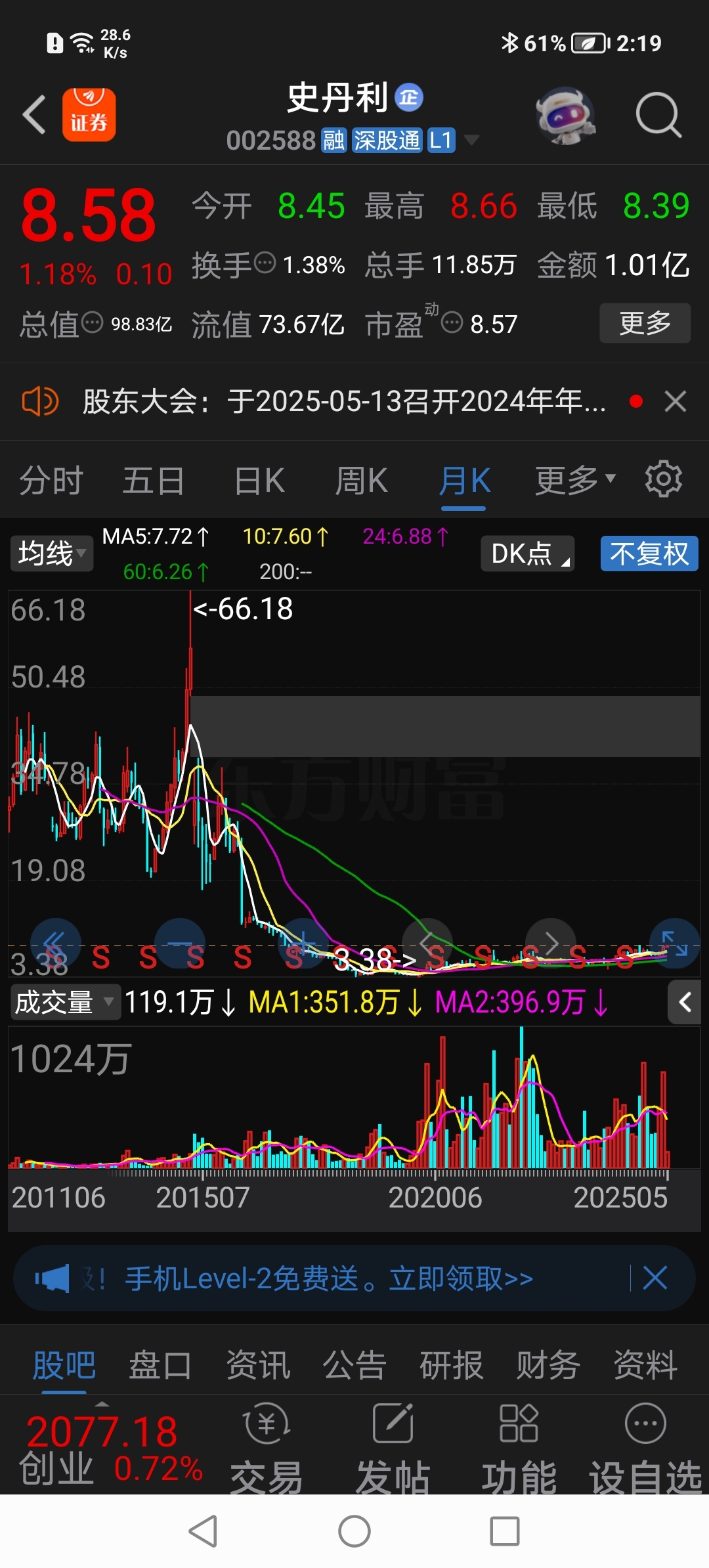709x1568 pixels.
Task: Tap the back arrow icon
Action: [x=34, y=115]
